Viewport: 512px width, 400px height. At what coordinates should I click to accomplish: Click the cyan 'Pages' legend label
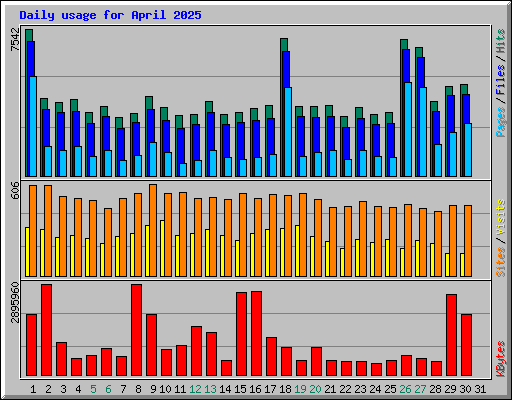pyautogui.click(x=500, y=122)
